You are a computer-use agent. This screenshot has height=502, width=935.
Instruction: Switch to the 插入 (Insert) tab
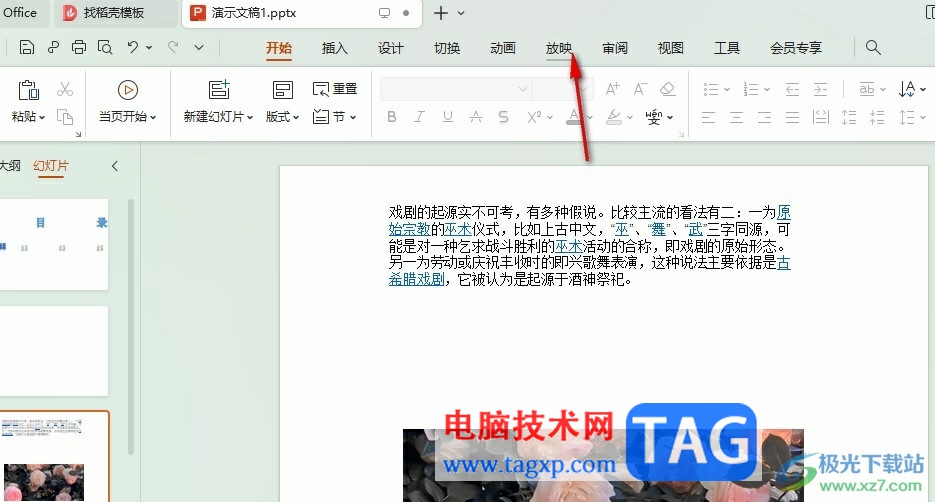335,48
